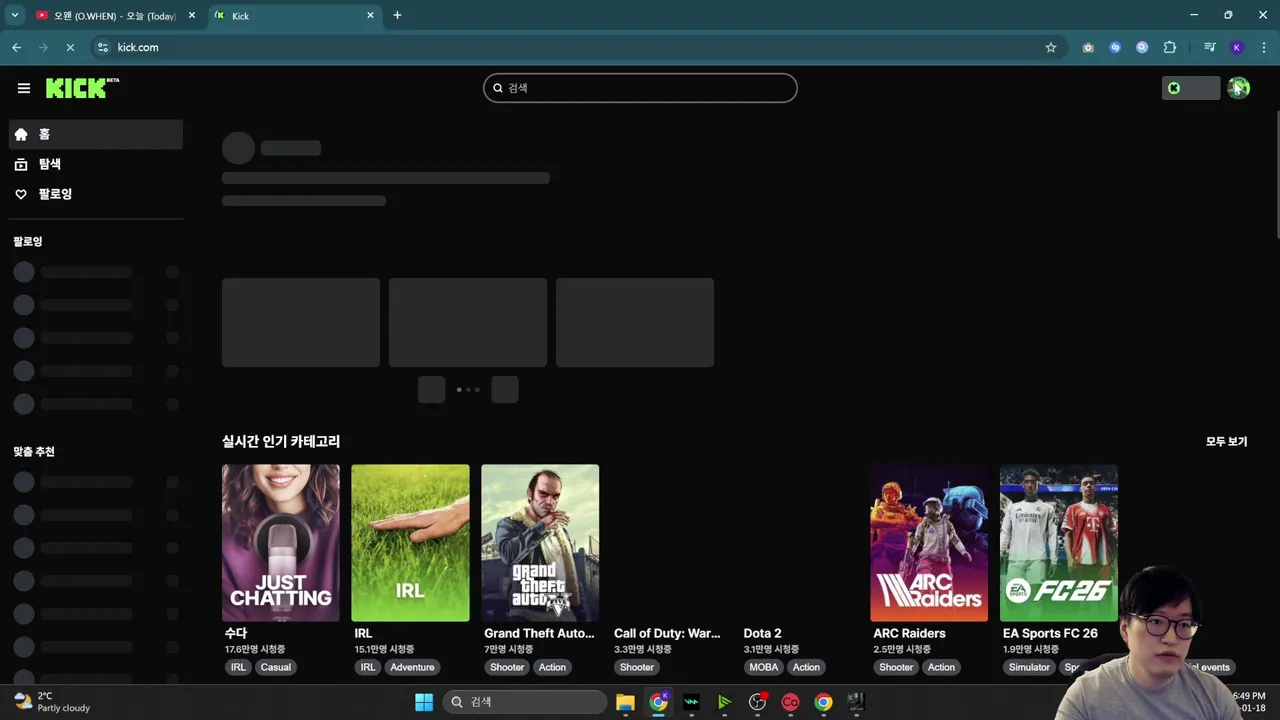Open a new browser tab

397,15
